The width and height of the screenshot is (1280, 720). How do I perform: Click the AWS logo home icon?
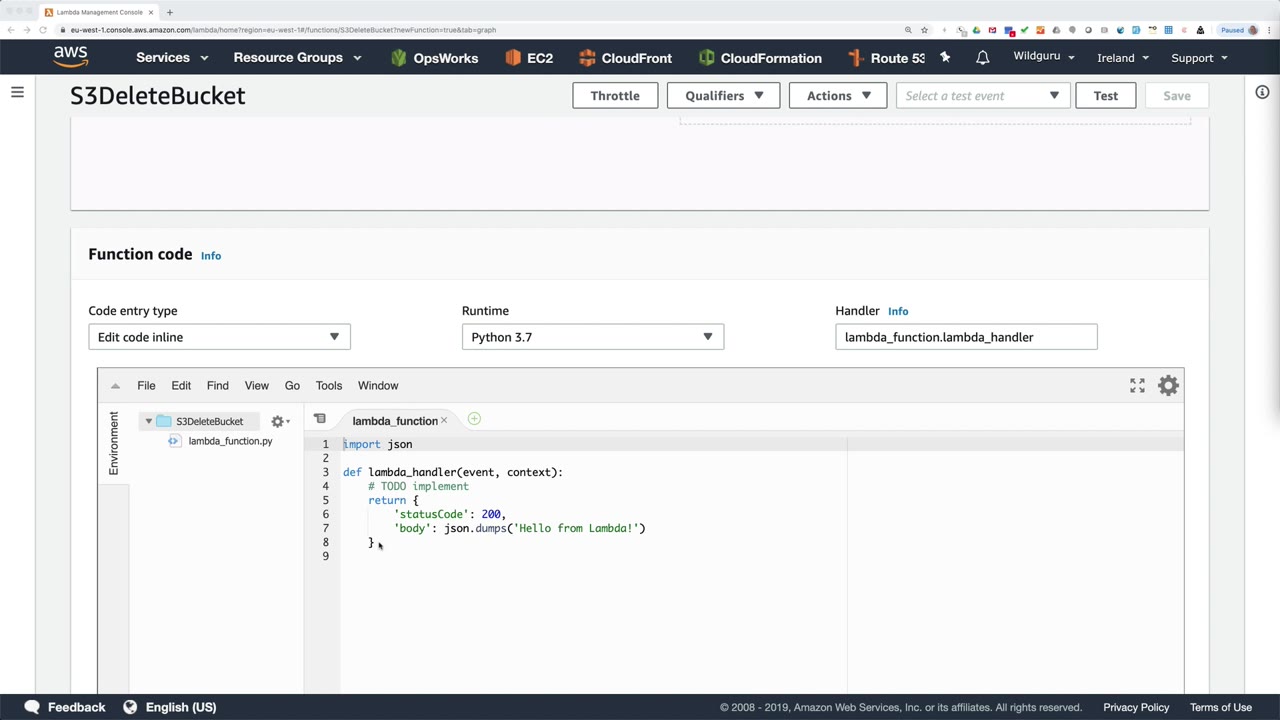coord(71,57)
